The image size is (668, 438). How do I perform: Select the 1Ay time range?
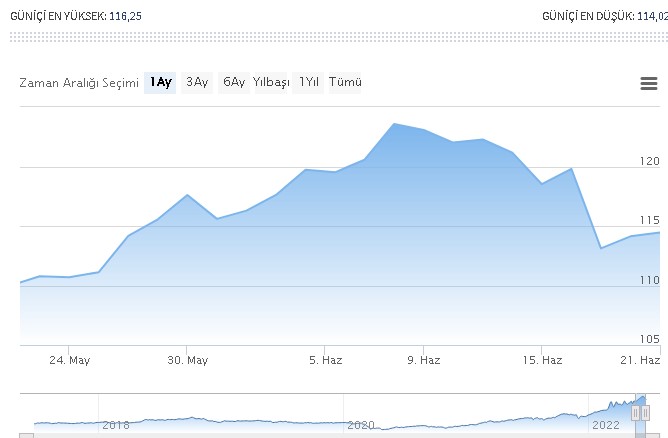pyautogui.click(x=160, y=83)
